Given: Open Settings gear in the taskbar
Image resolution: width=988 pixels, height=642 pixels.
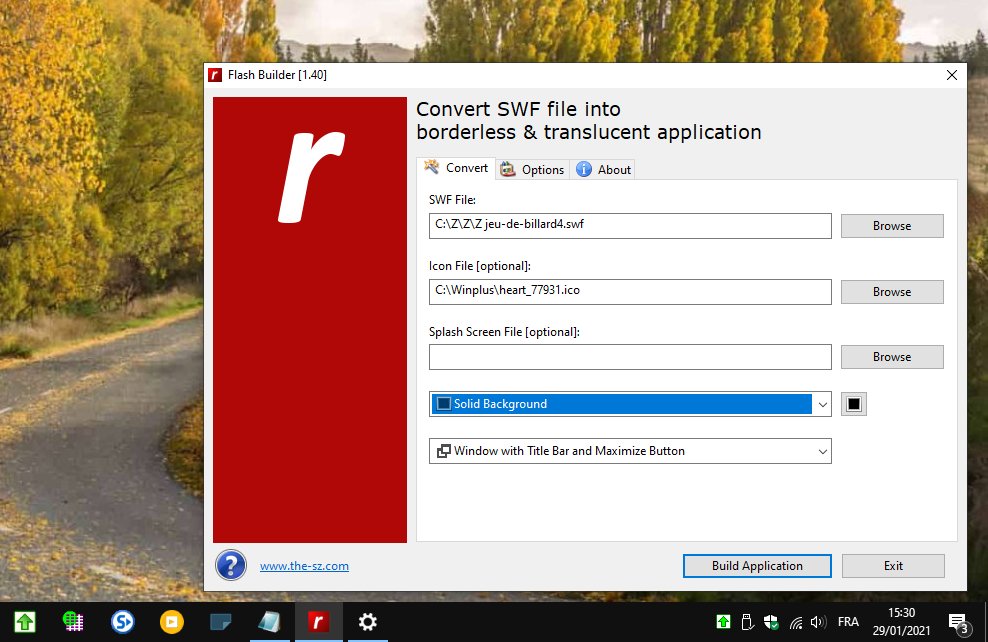Looking at the screenshot, I should tap(367, 622).
